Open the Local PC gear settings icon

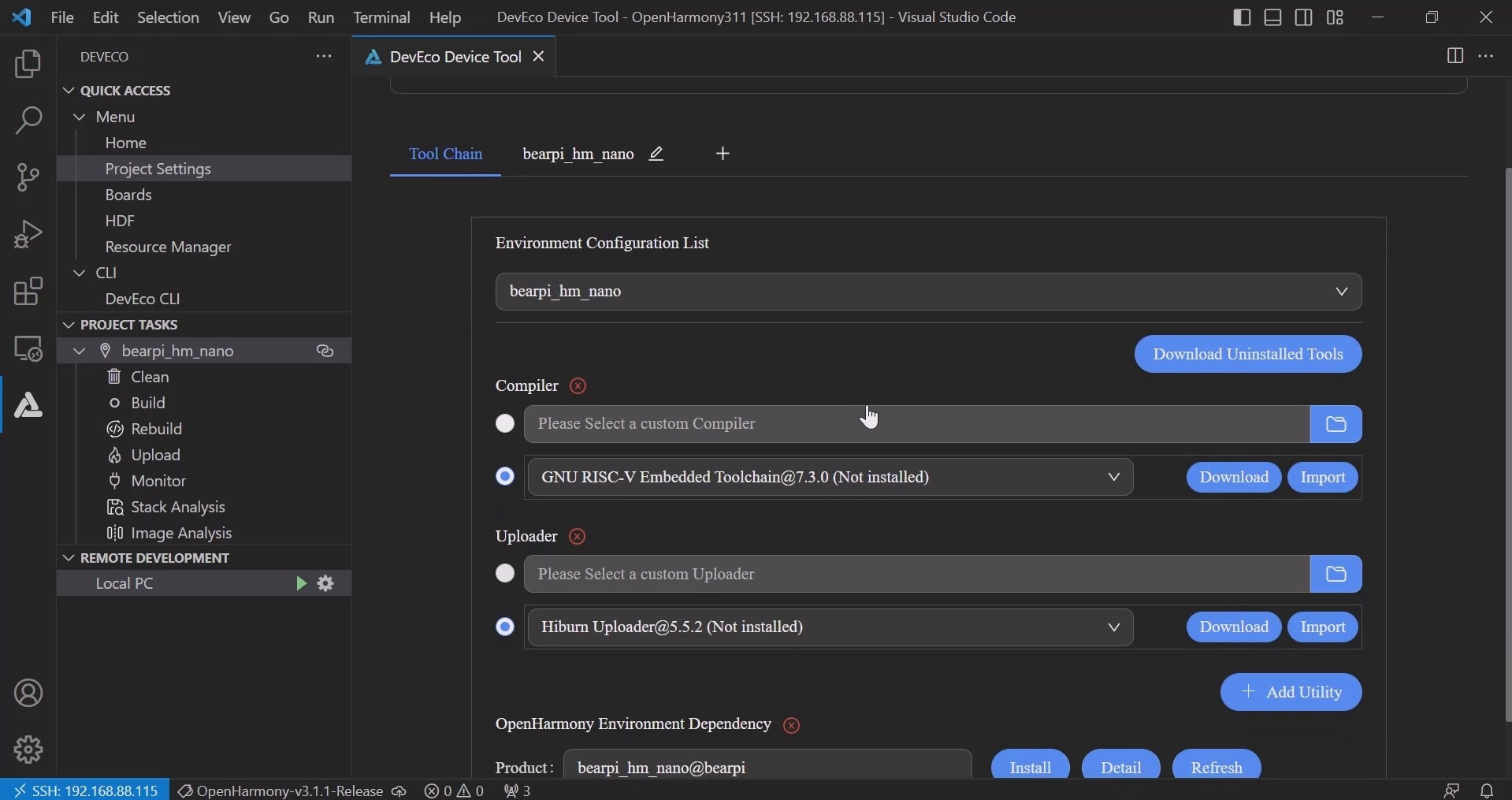tap(325, 583)
